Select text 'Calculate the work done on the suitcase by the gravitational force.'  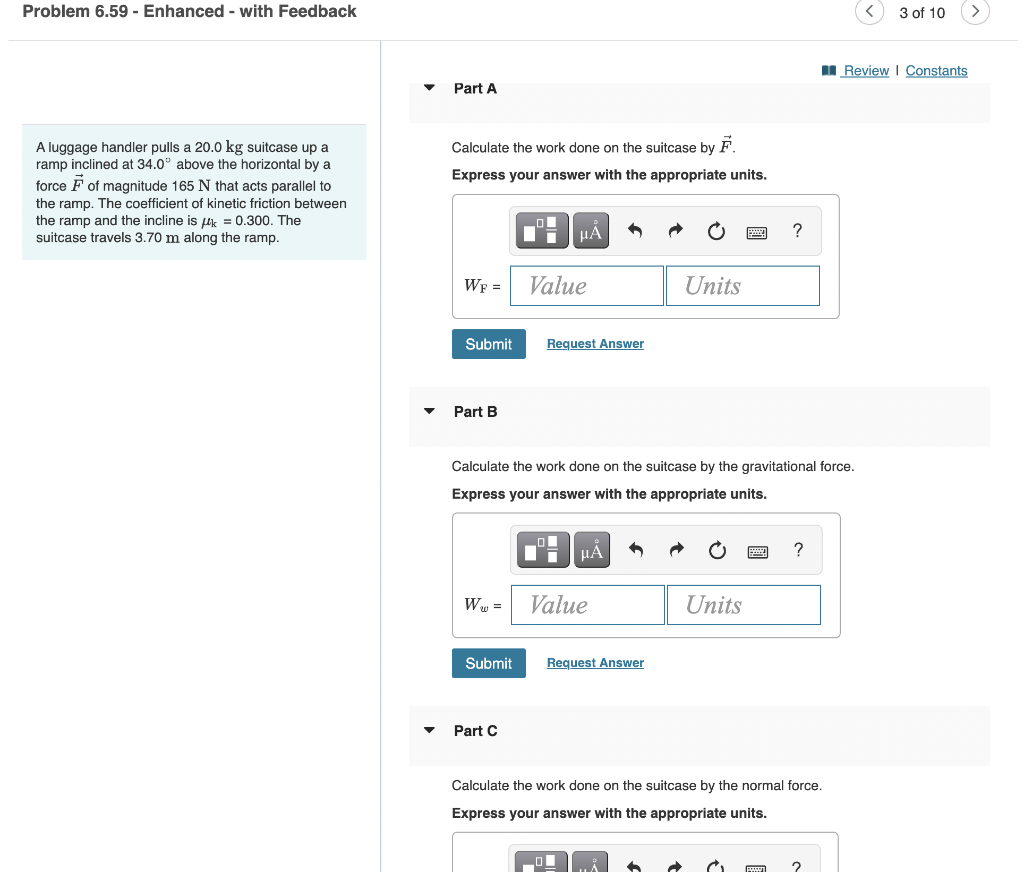click(652, 466)
